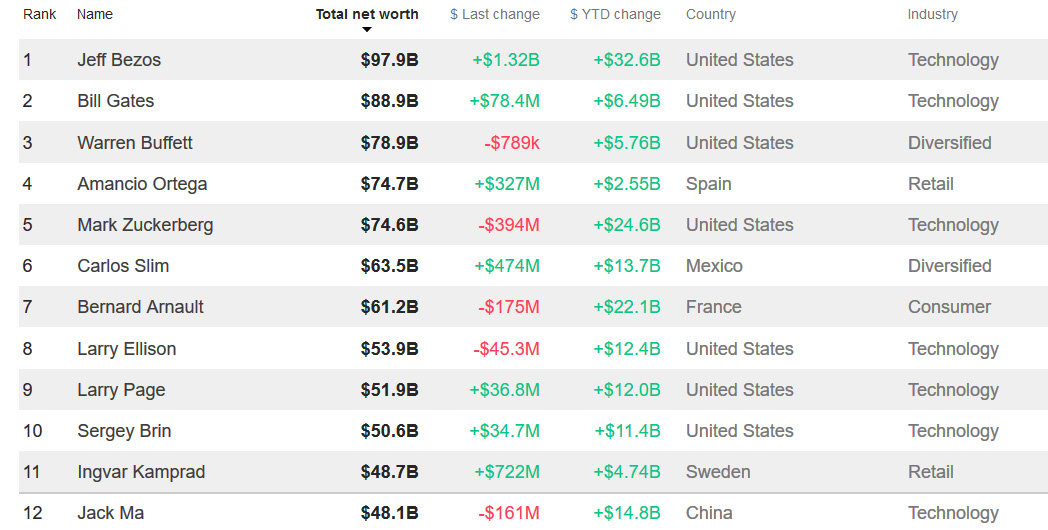Click the $ Last change column header
Image resolution: width=1048 pixels, height=530 pixels.
[x=494, y=14]
